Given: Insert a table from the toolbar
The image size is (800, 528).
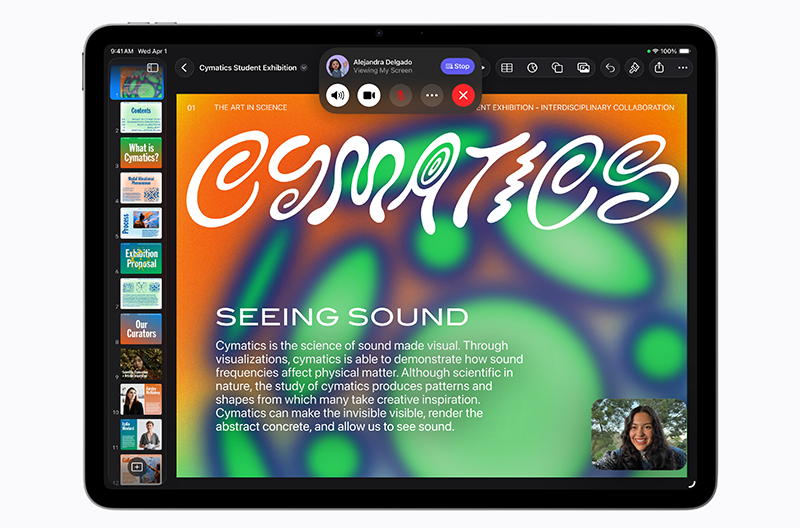Looking at the screenshot, I should (x=507, y=68).
